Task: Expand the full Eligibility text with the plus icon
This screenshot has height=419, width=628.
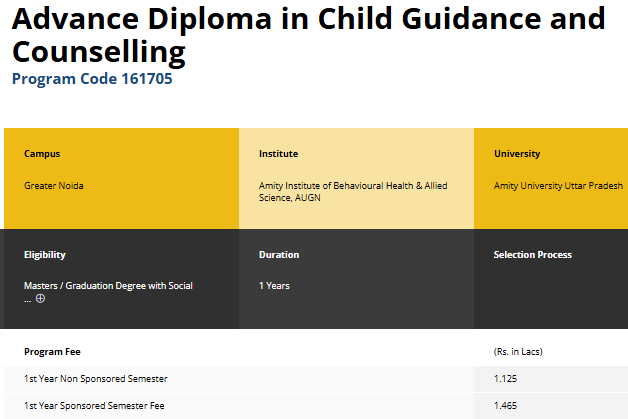Action: pos(40,298)
